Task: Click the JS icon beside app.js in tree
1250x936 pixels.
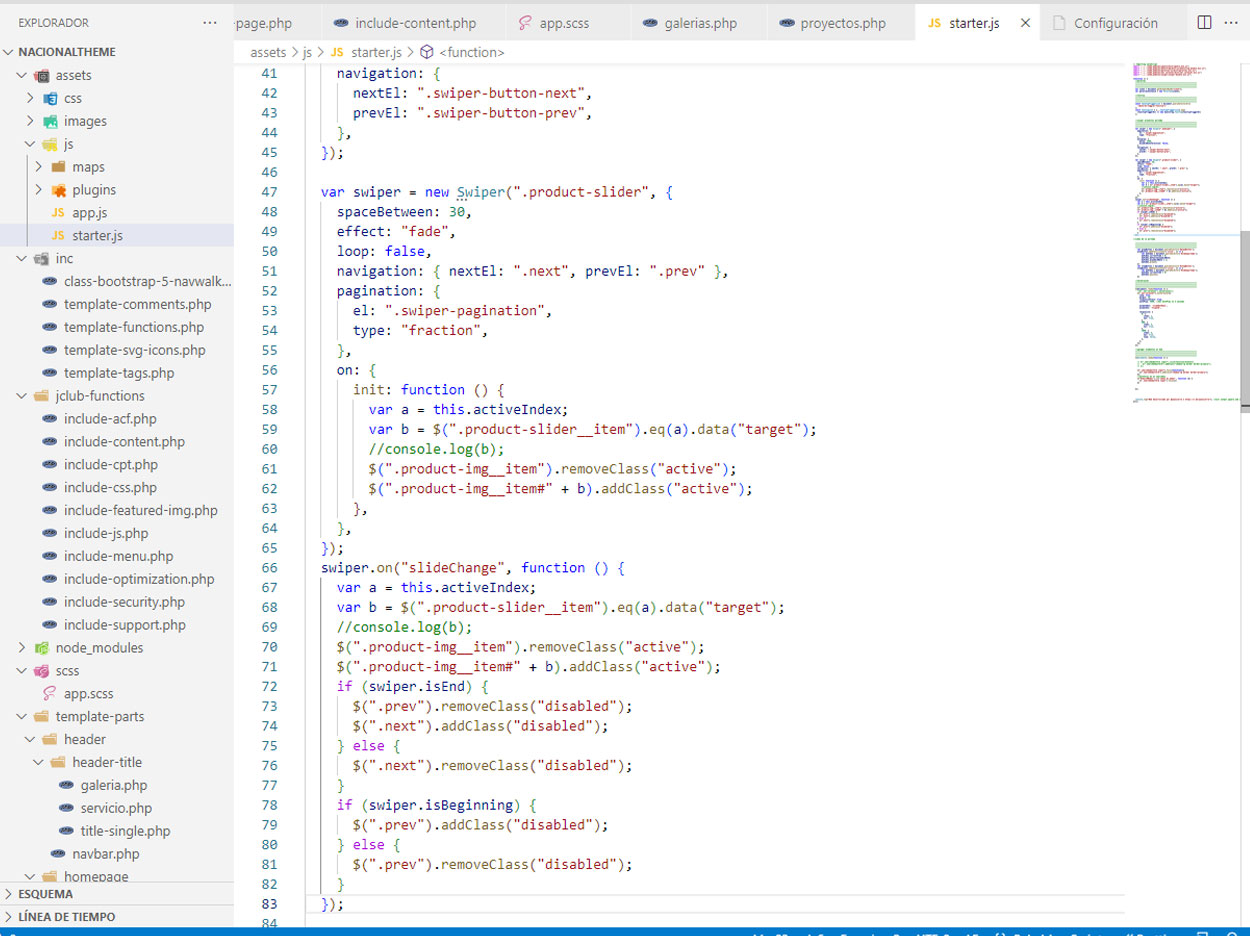Action: coord(58,213)
